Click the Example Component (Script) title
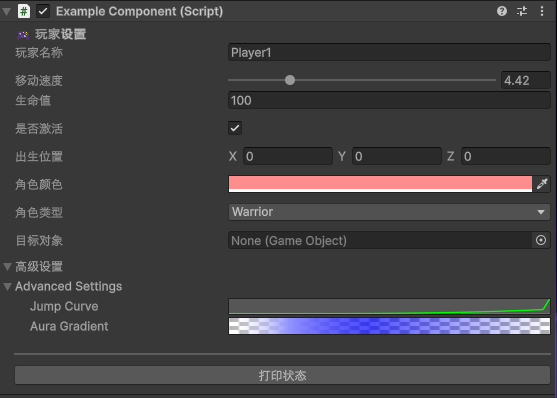The height and width of the screenshot is (398, 557). (140, 11)
